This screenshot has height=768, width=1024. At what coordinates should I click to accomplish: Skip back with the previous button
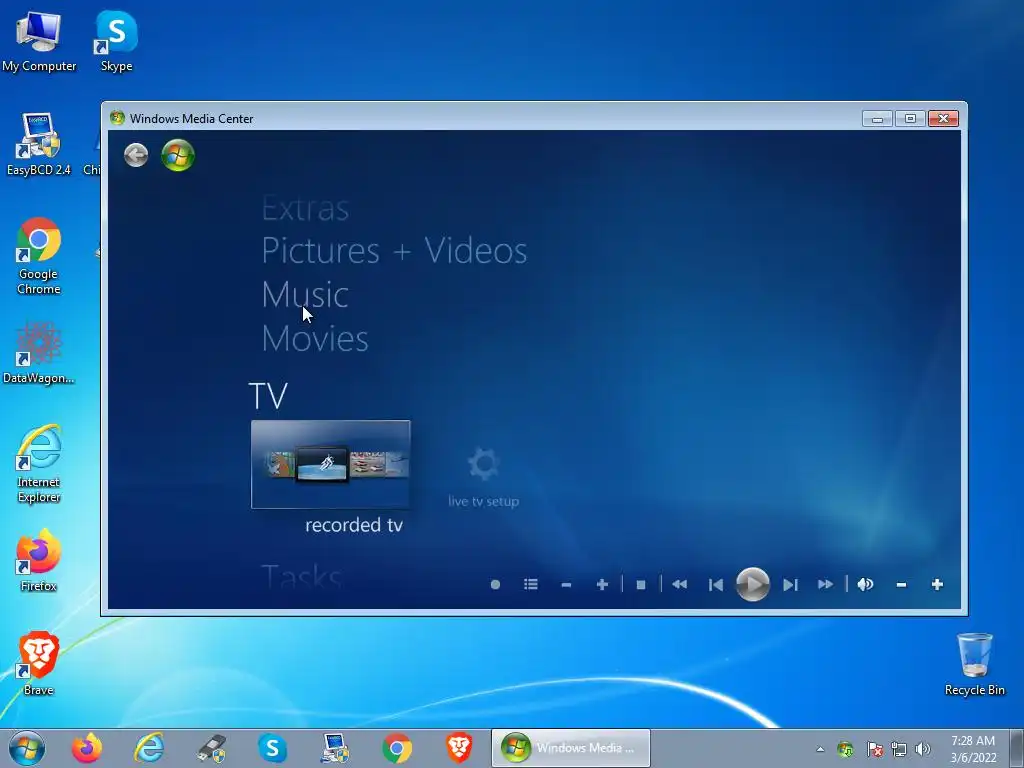(x=716, y=584)
